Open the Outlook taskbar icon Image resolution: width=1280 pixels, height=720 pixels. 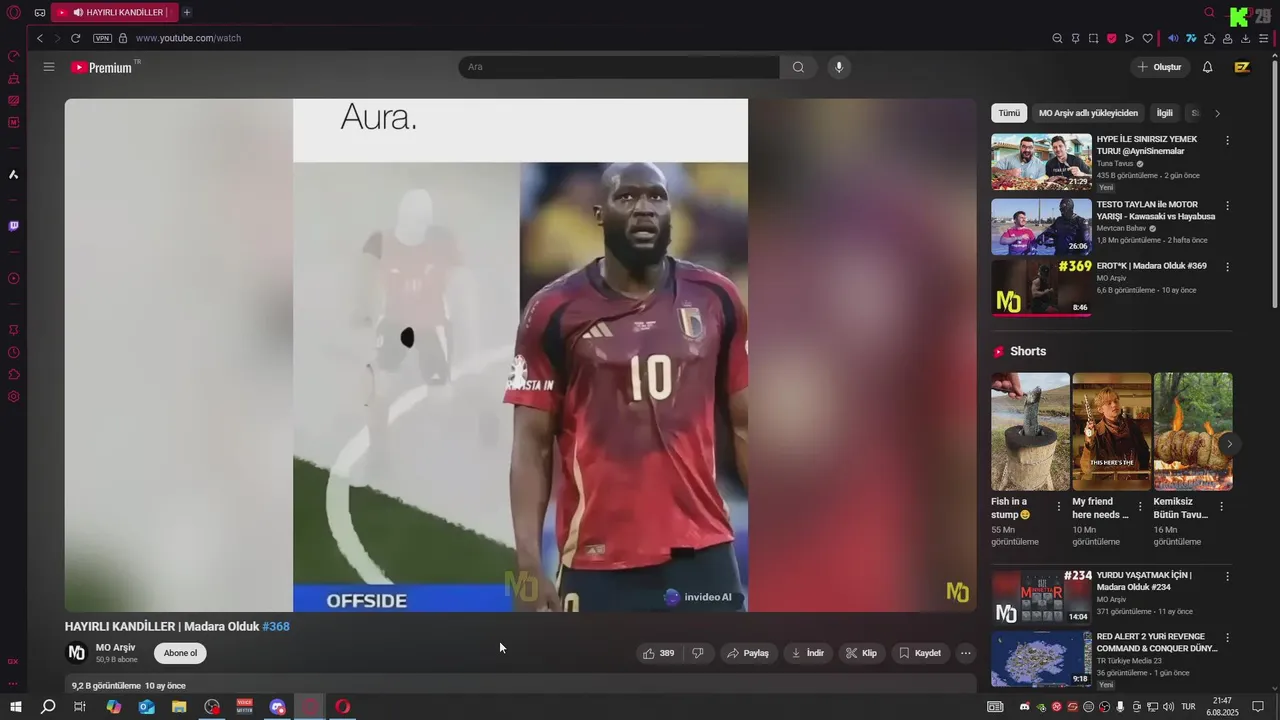coord(147,707)
